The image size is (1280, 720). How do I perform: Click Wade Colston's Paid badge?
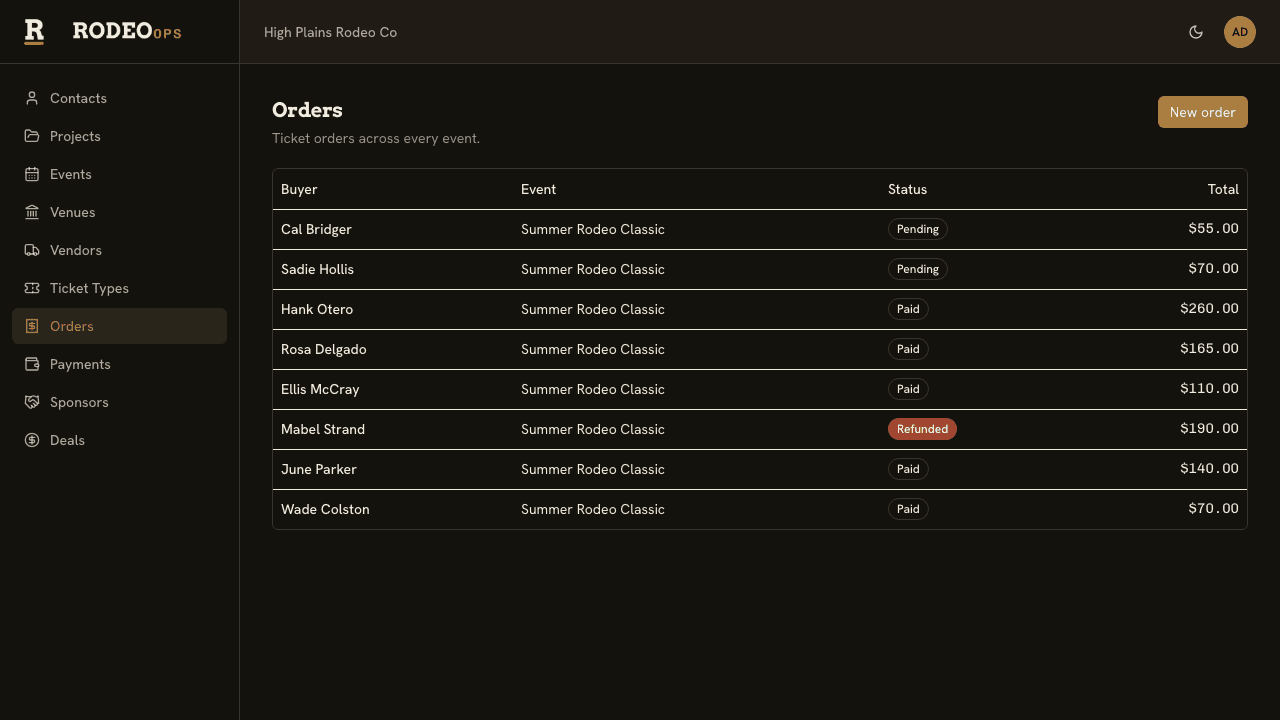(x=908, y=509)
